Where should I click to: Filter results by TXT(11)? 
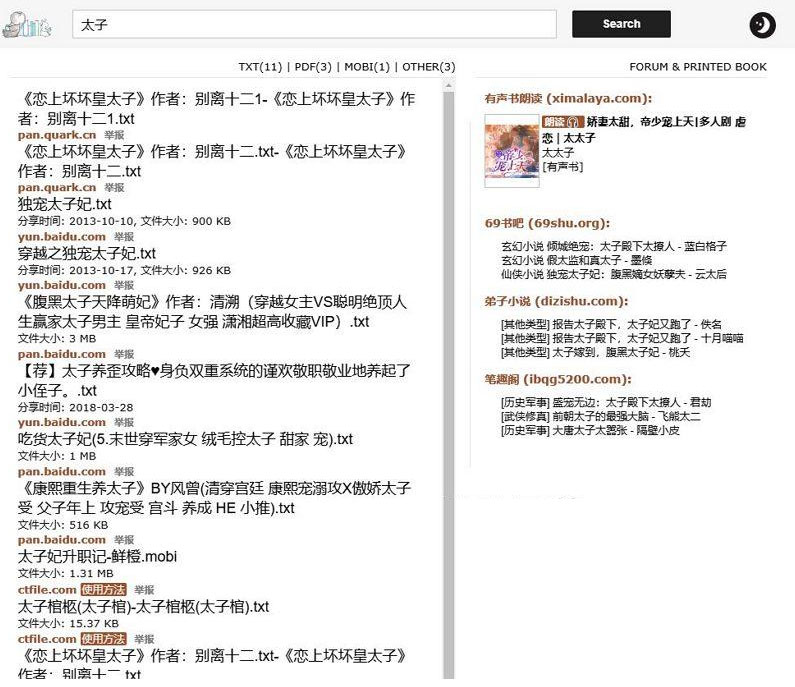tap(261, 67)
